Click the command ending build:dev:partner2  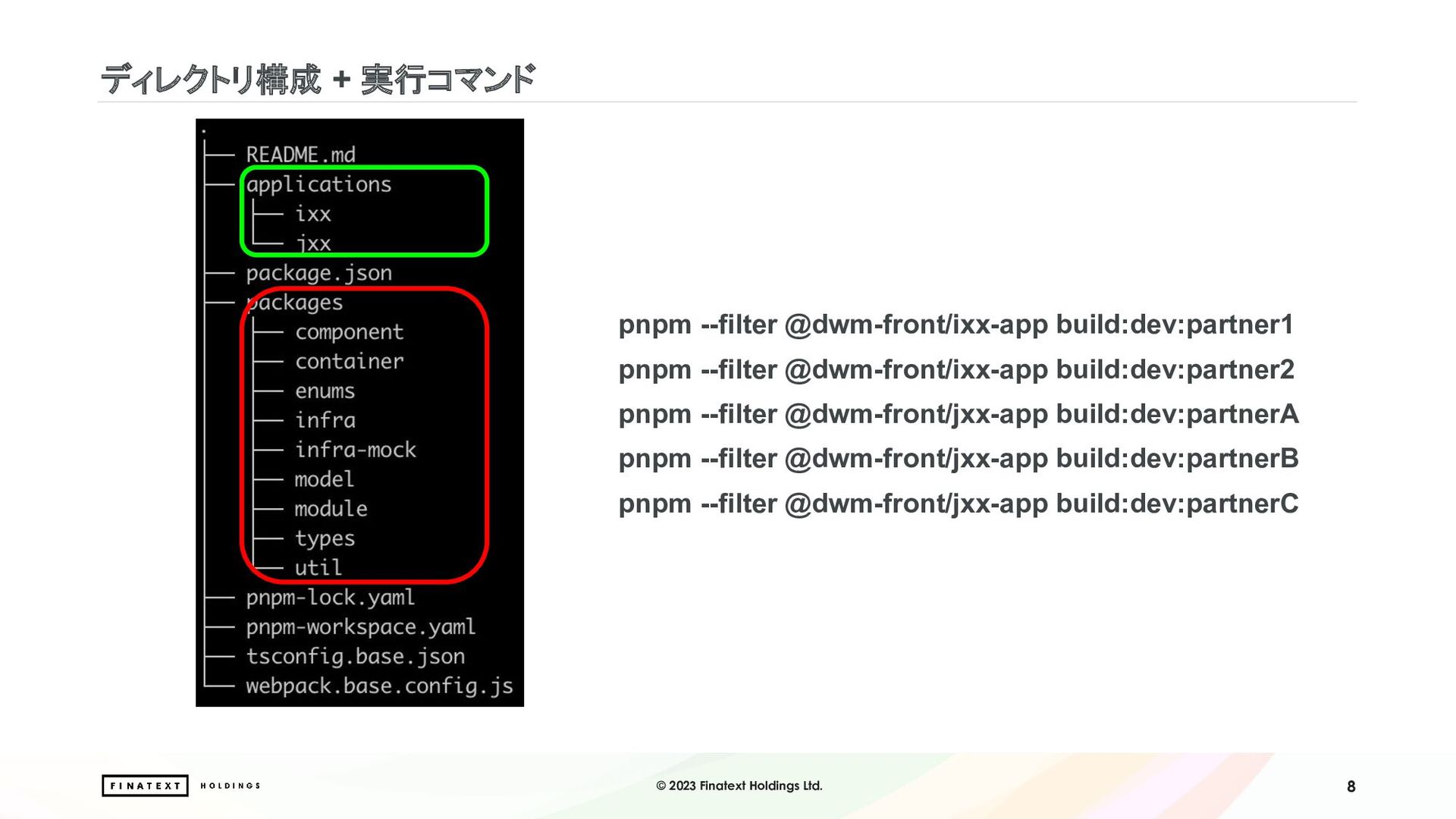pyautogui.click(x=956, y=370)
